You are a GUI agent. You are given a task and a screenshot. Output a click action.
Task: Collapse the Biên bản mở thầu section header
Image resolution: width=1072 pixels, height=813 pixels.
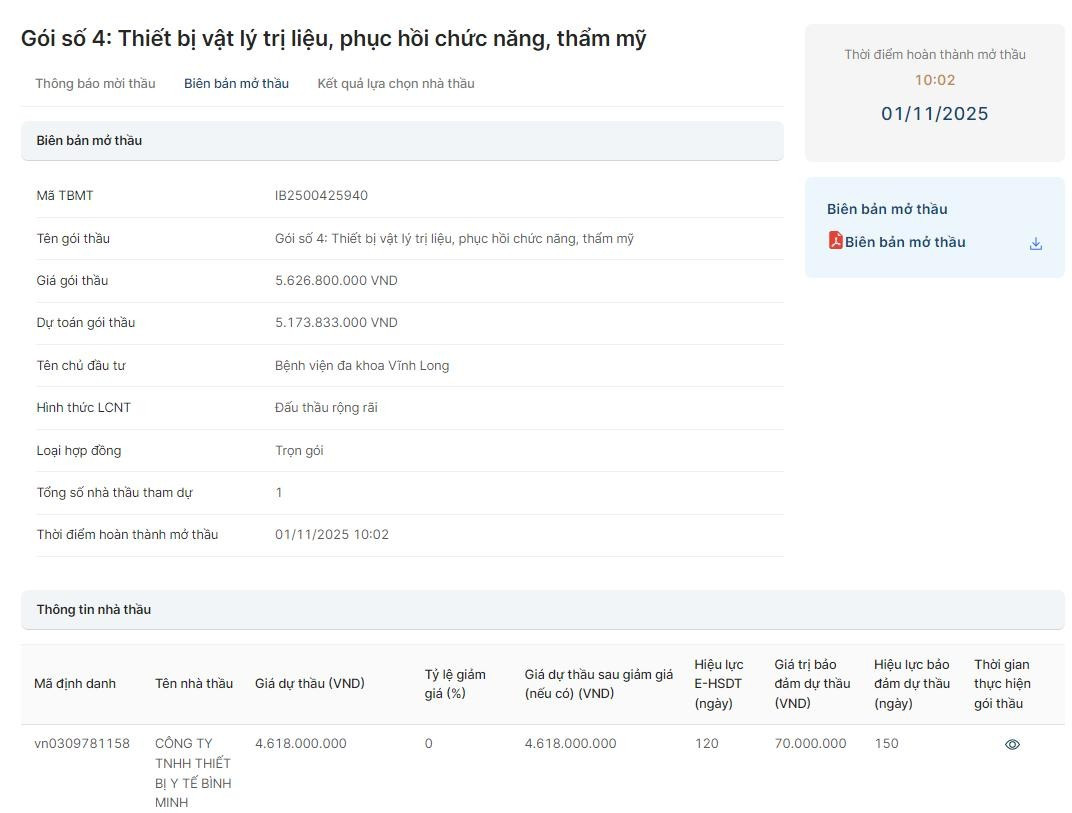point(401,141)
